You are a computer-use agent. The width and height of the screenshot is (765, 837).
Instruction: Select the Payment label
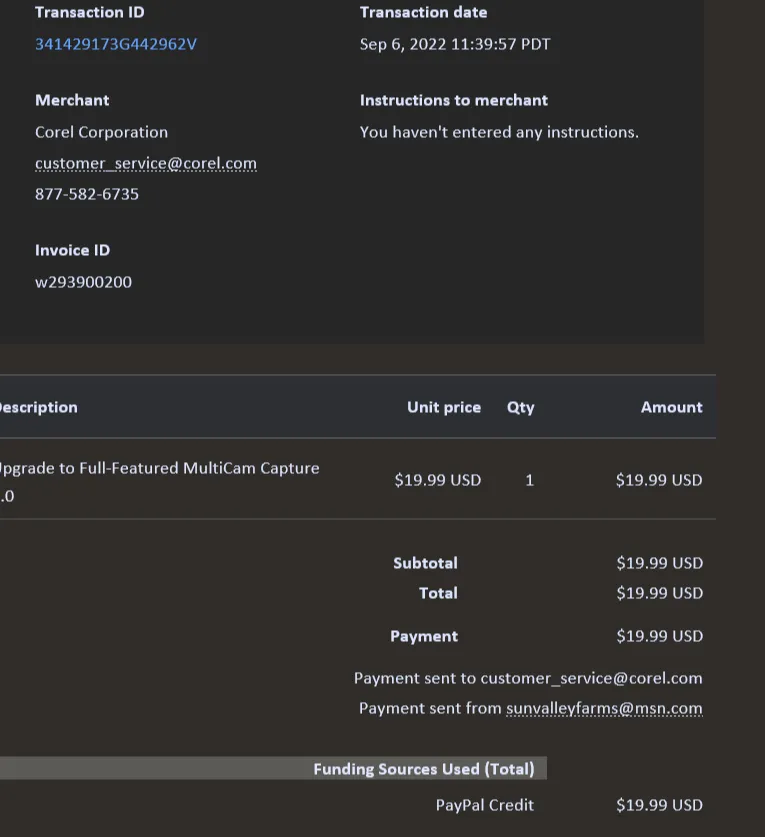point(424,636)
